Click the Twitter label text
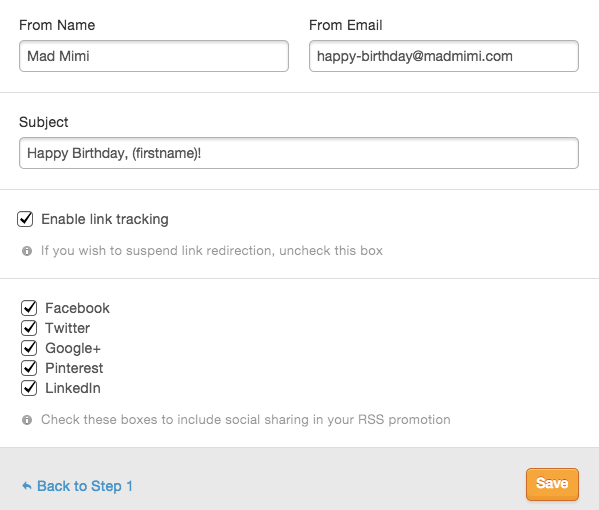Image resolution: width=599 pixels, height=510 pixels. click(68, 328)
